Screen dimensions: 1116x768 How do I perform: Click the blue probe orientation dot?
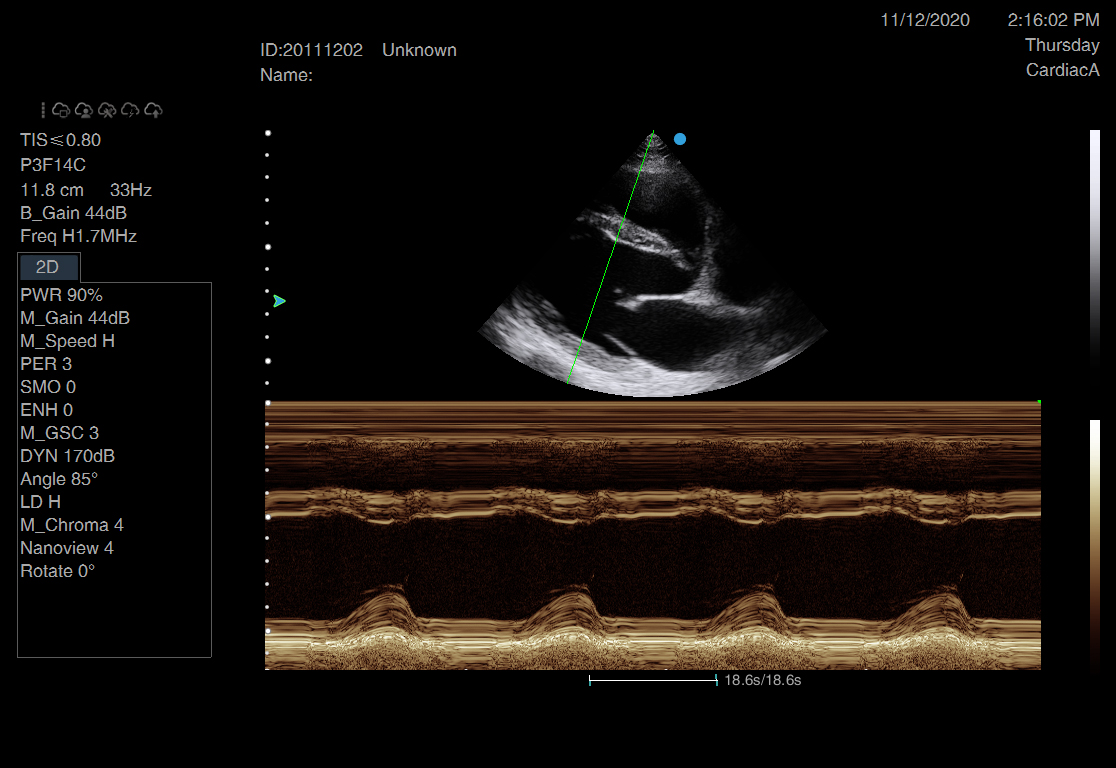click(680, 139)
